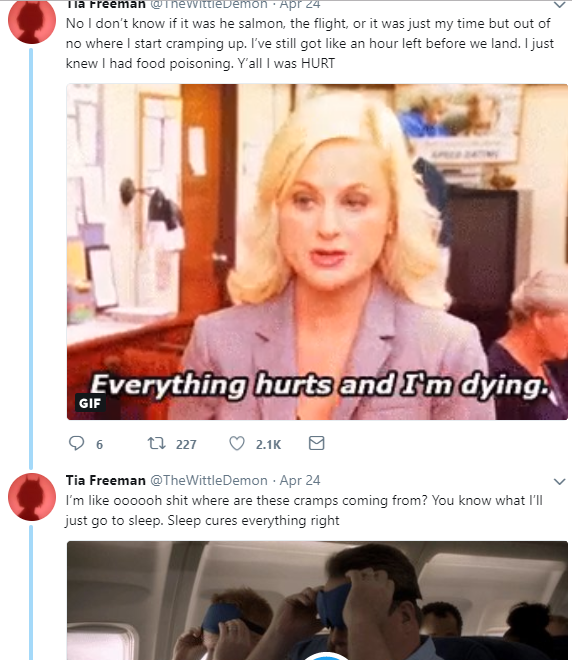Image resolution: width=572 pixels, height=660 pixels.
Task: Click the reply count showing 6
Action: [99, 444]
